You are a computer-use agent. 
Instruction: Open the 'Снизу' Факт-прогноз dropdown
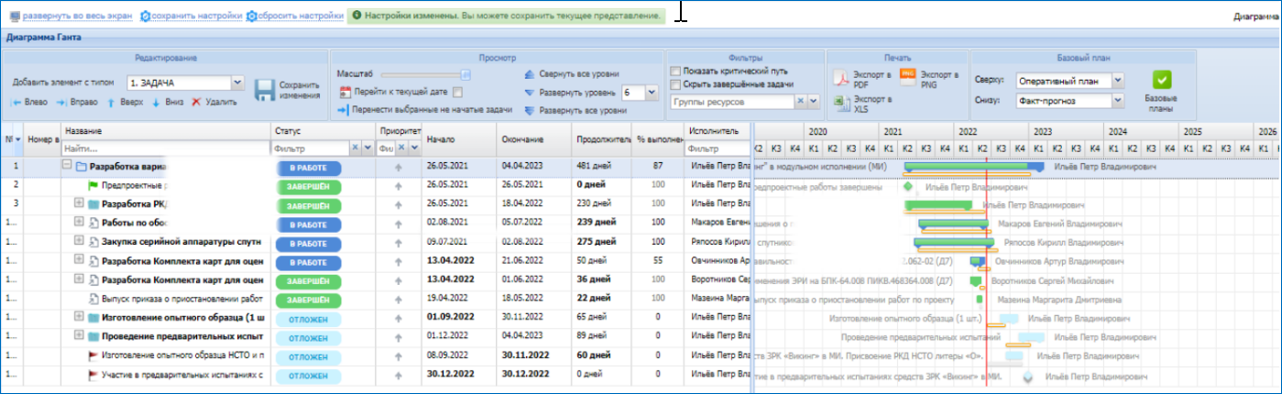tap(1117, 100)
